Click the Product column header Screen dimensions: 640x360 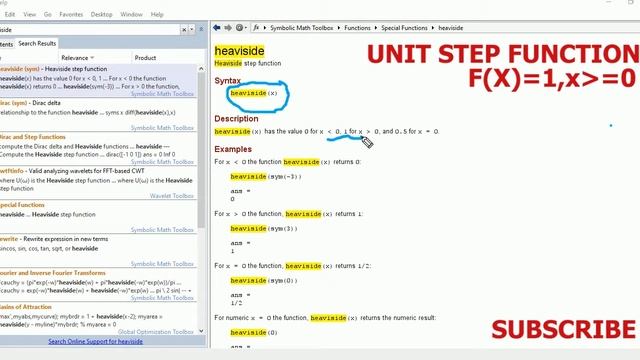[145, 58]
